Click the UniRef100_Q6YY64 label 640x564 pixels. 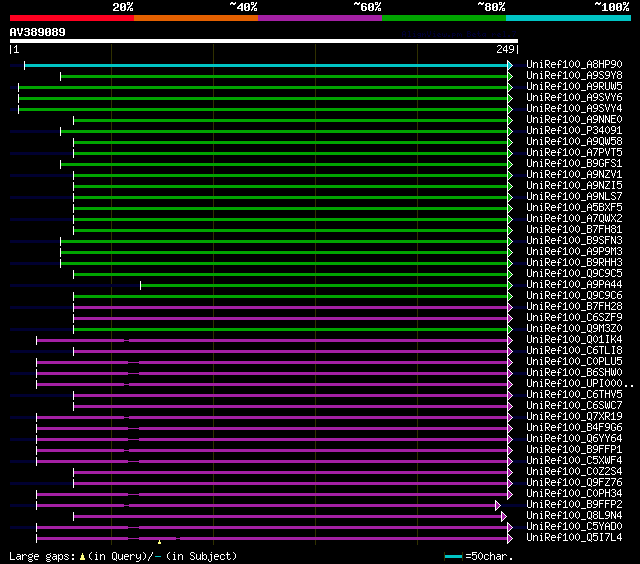pos(574,439)
